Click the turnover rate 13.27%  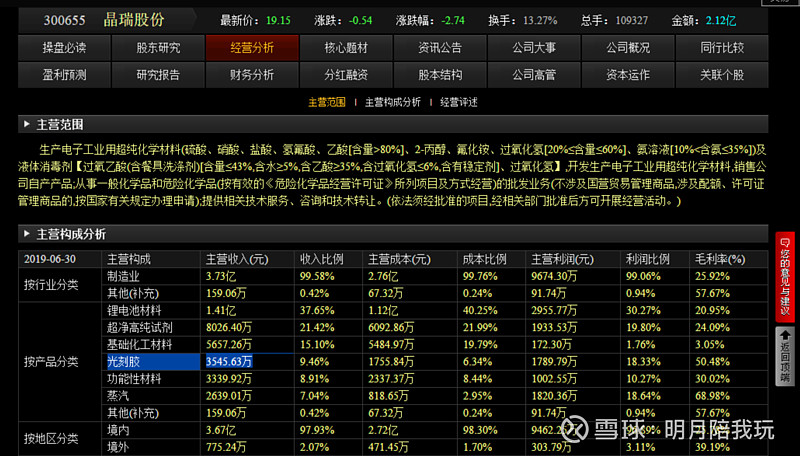(540, 21)
